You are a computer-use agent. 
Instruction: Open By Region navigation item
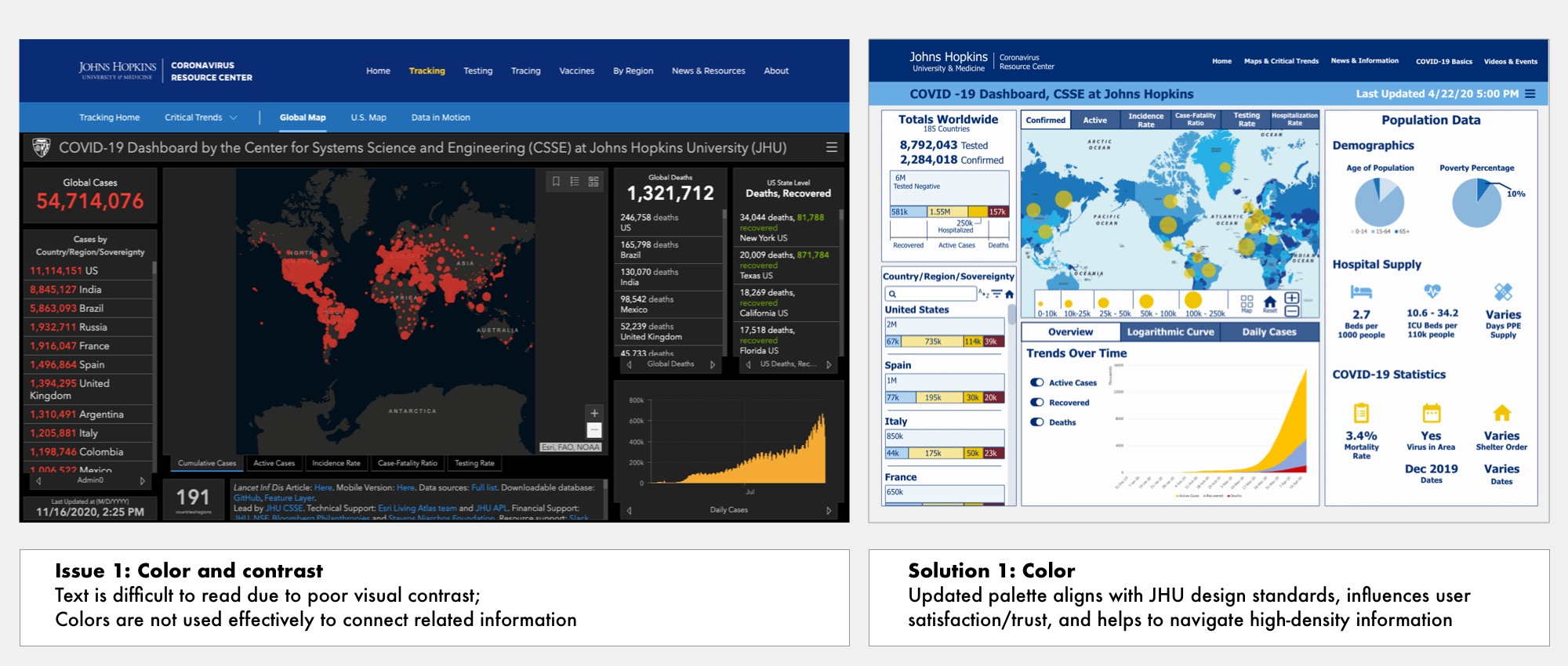pos(633,71)
